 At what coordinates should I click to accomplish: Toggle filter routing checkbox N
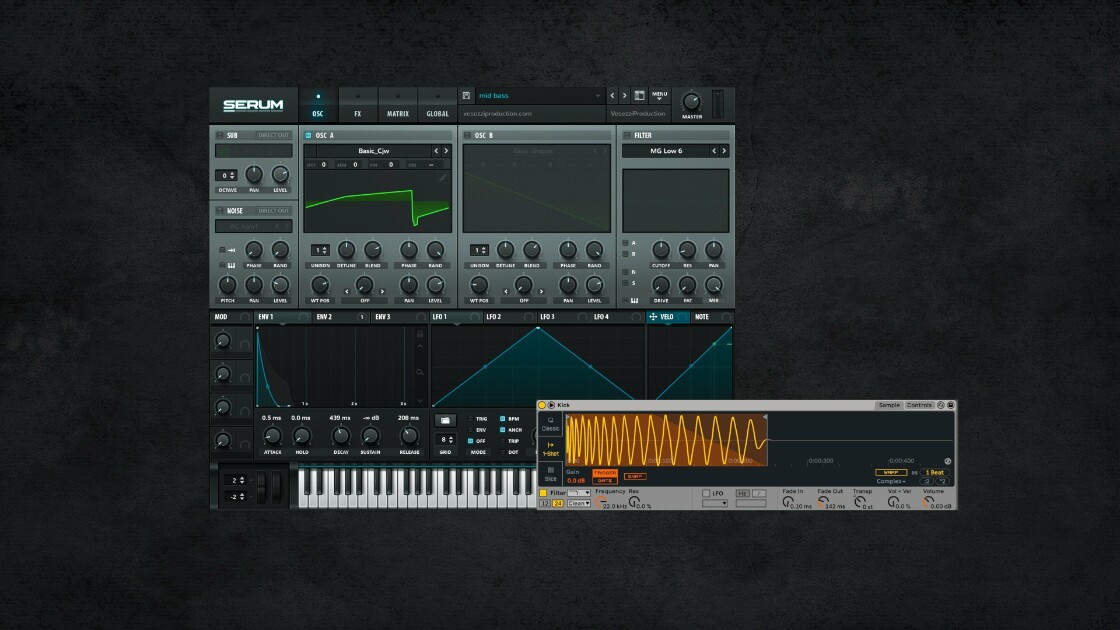coord(625,272)
